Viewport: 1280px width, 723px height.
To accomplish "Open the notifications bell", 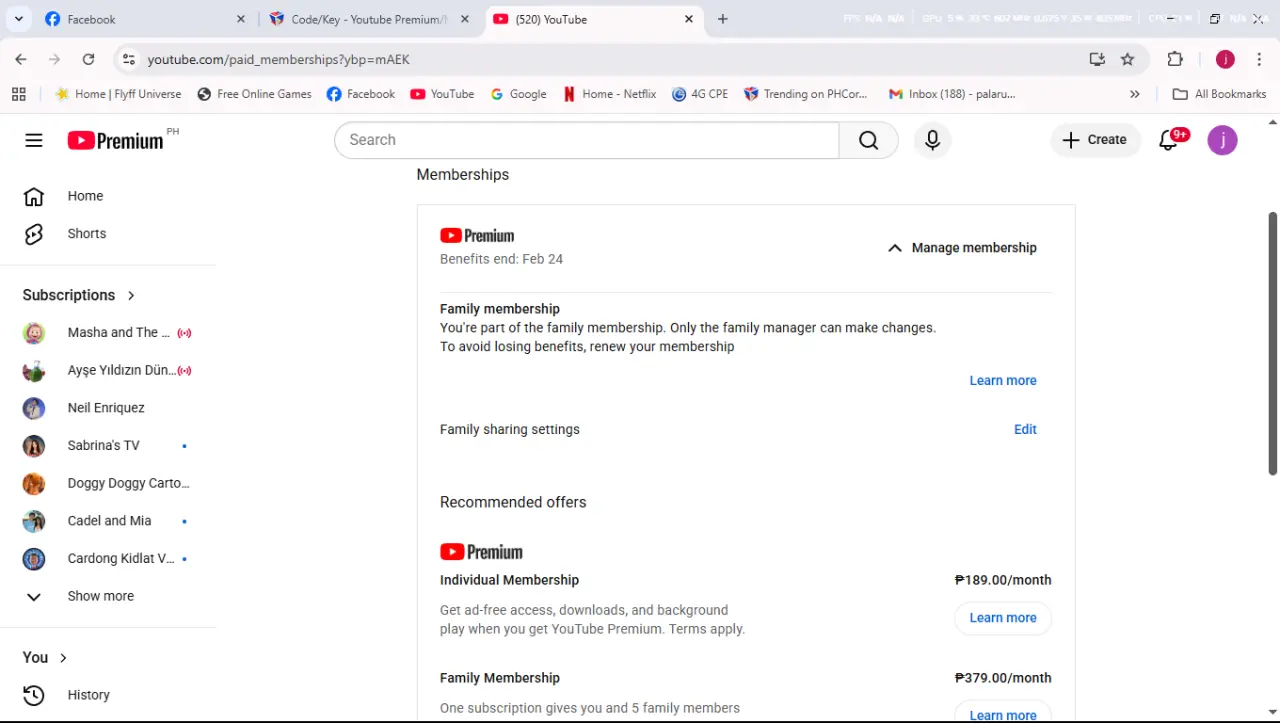I will tap(1168, 140).
